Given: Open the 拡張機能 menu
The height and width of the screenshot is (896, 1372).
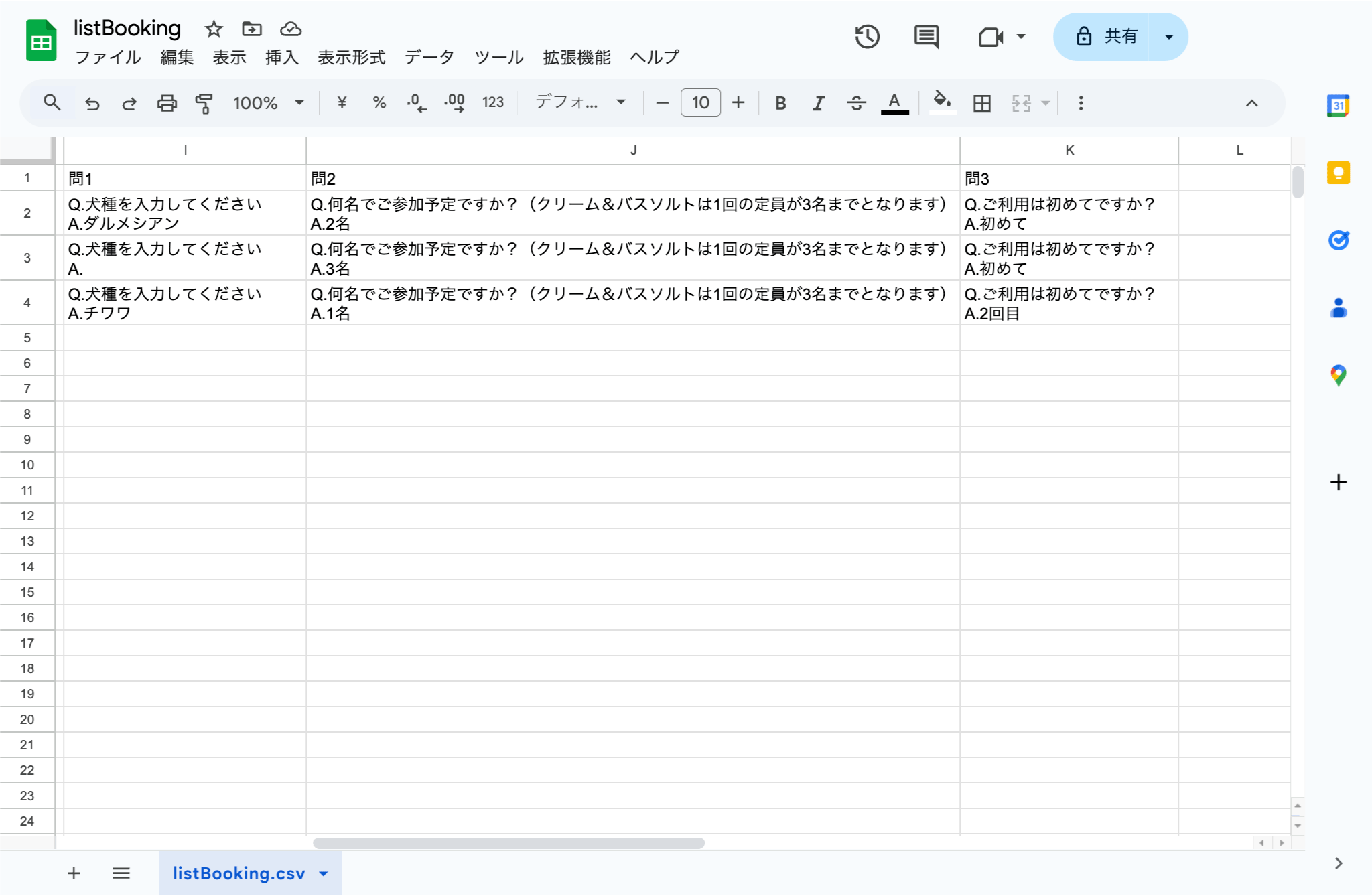Looking at the screenshot, I should (x=576, y=58).
